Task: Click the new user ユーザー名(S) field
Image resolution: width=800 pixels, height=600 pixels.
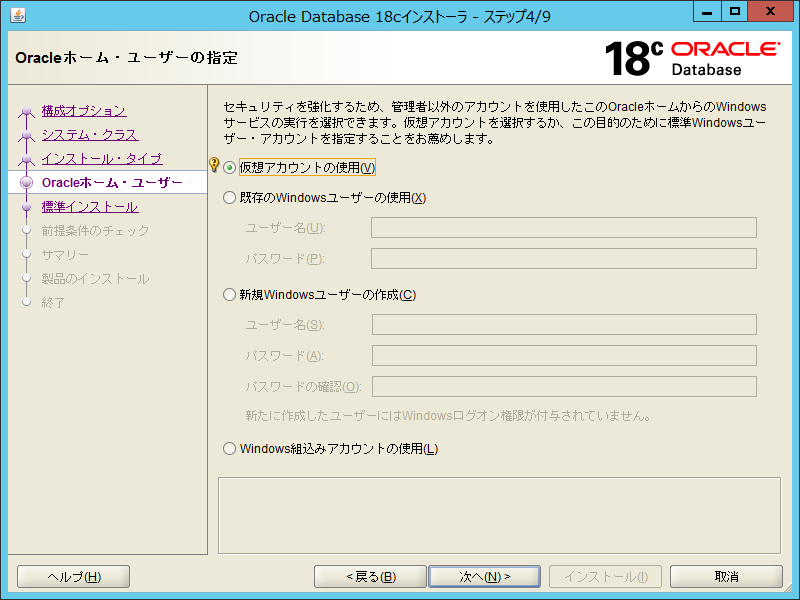Action: pos(564,324)
